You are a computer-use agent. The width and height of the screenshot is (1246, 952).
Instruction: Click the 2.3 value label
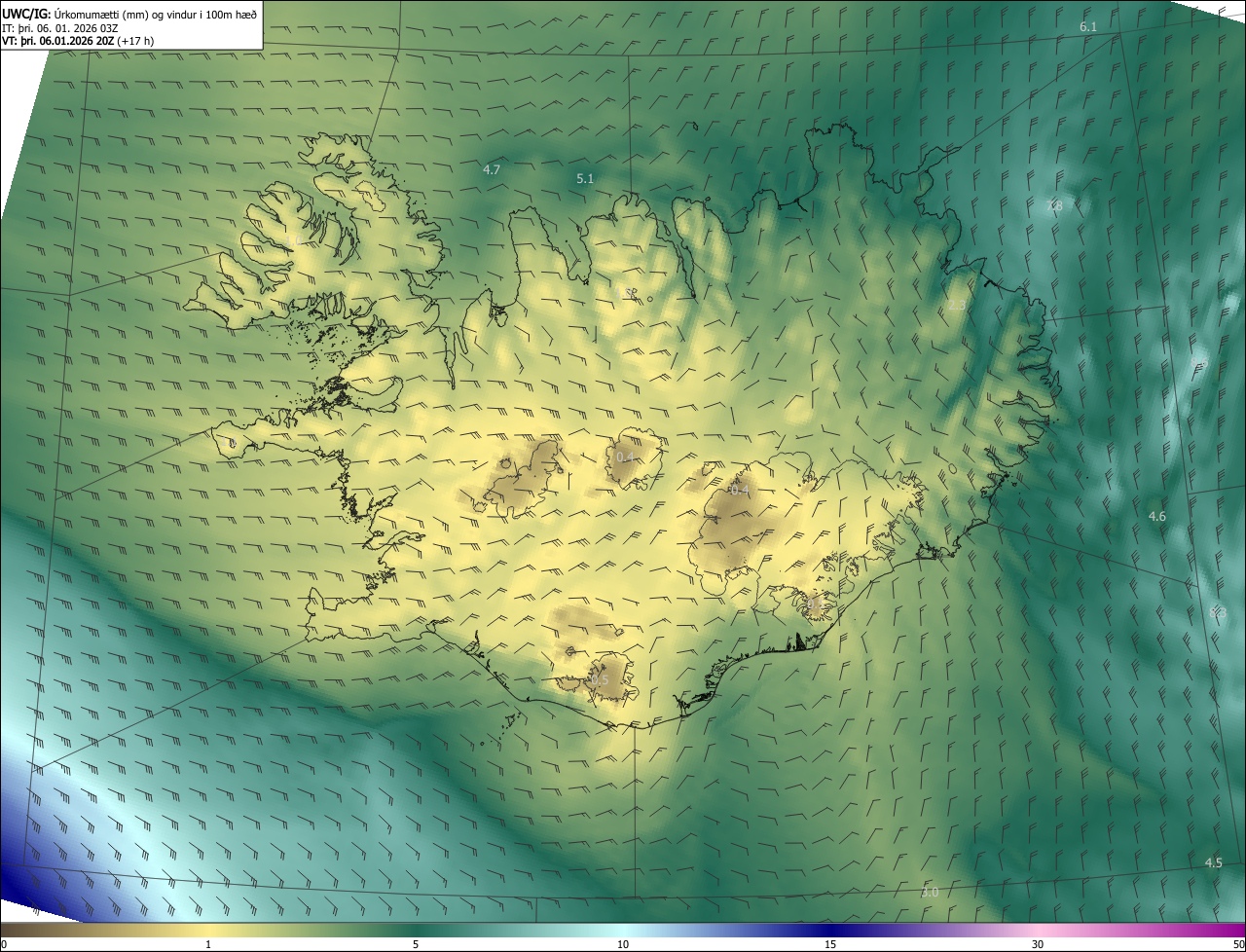pos(957,305)
